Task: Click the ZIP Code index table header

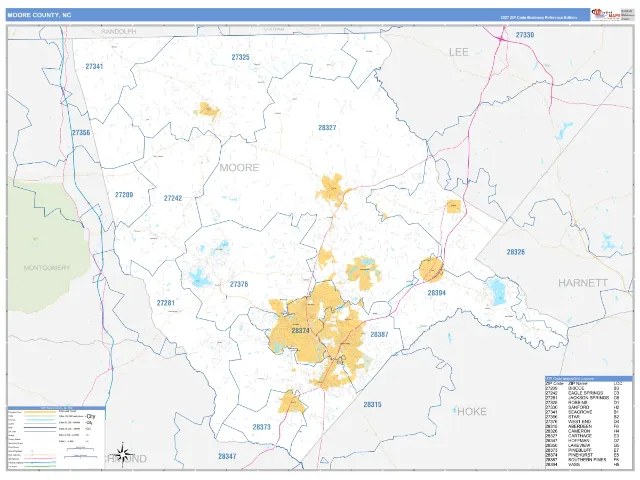Action: [589, 379]
